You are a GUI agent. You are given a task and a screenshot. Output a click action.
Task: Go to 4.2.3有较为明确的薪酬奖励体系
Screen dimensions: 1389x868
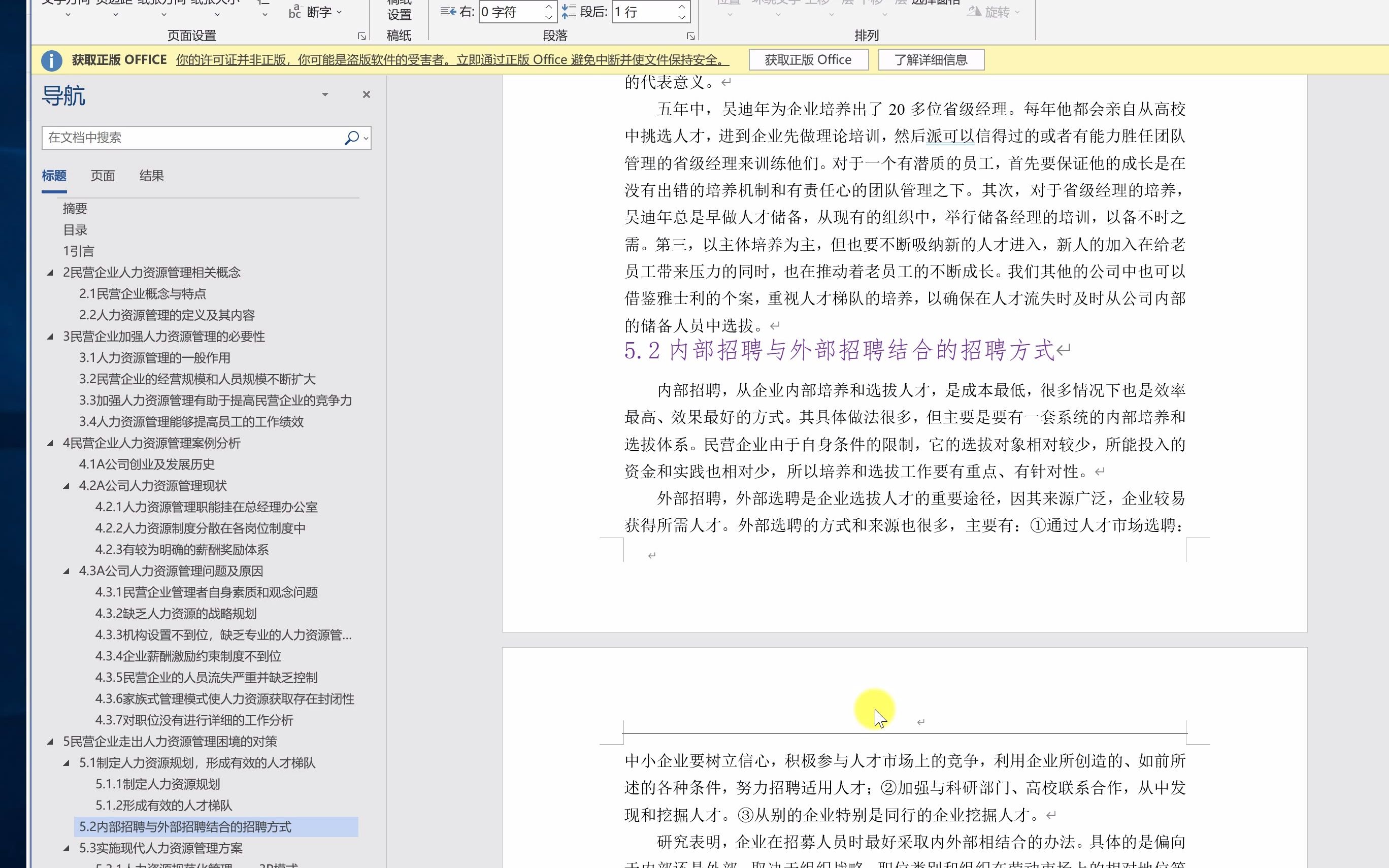182,550
